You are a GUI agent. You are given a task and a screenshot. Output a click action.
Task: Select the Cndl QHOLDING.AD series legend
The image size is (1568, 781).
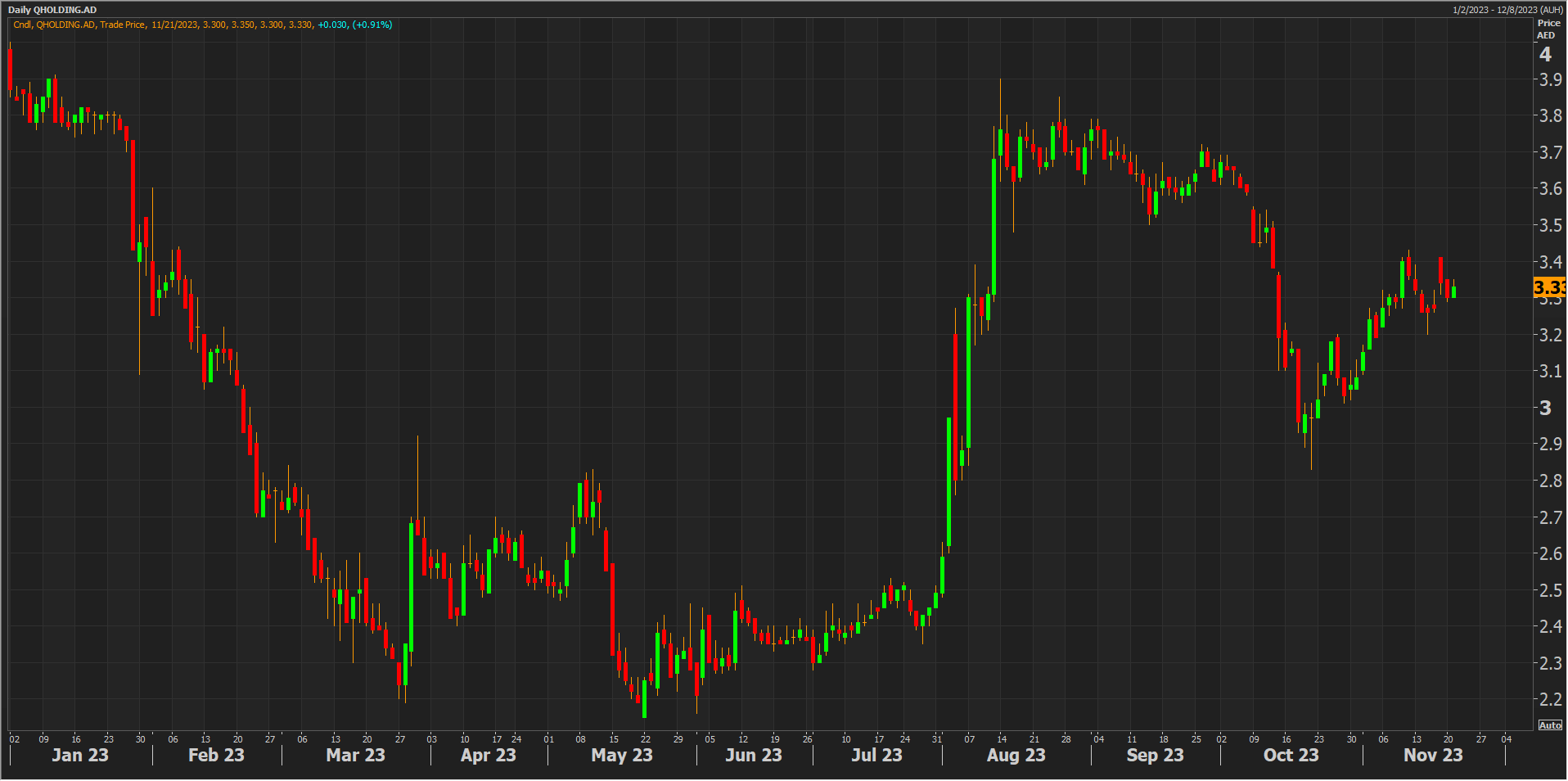pos(202,25)
